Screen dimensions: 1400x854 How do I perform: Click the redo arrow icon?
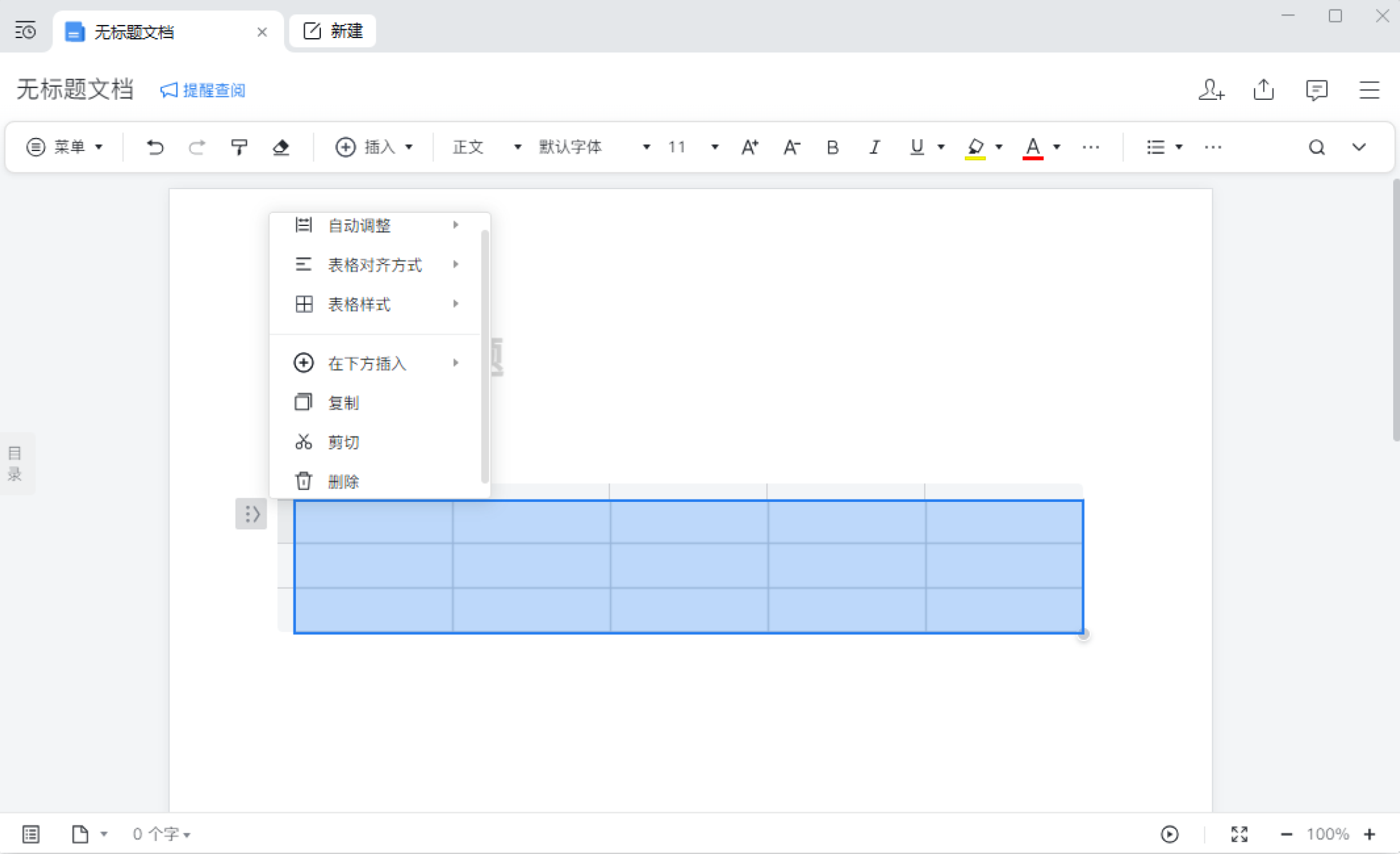click(x=197, y=147)
